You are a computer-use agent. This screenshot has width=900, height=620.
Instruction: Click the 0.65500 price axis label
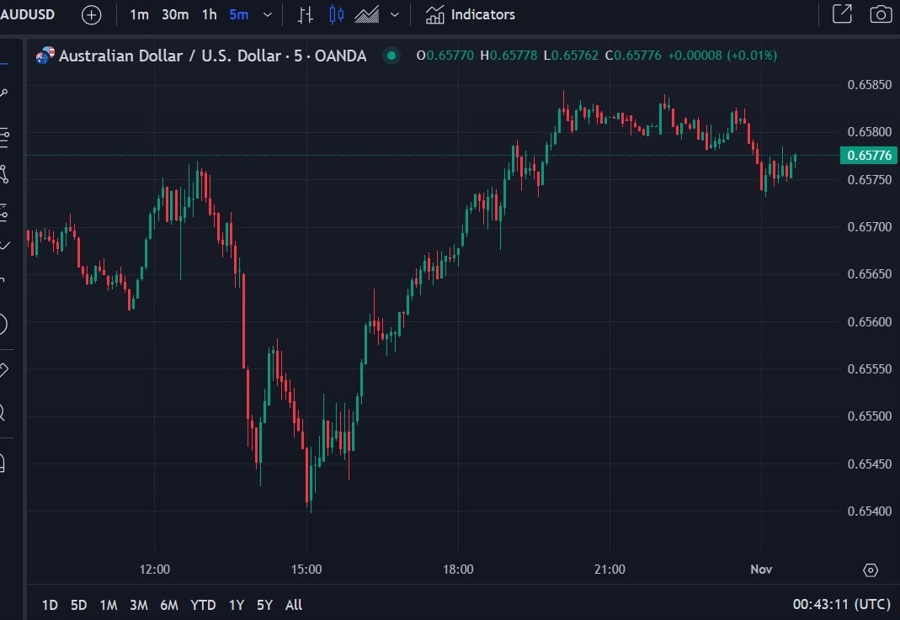coord(869,416)
